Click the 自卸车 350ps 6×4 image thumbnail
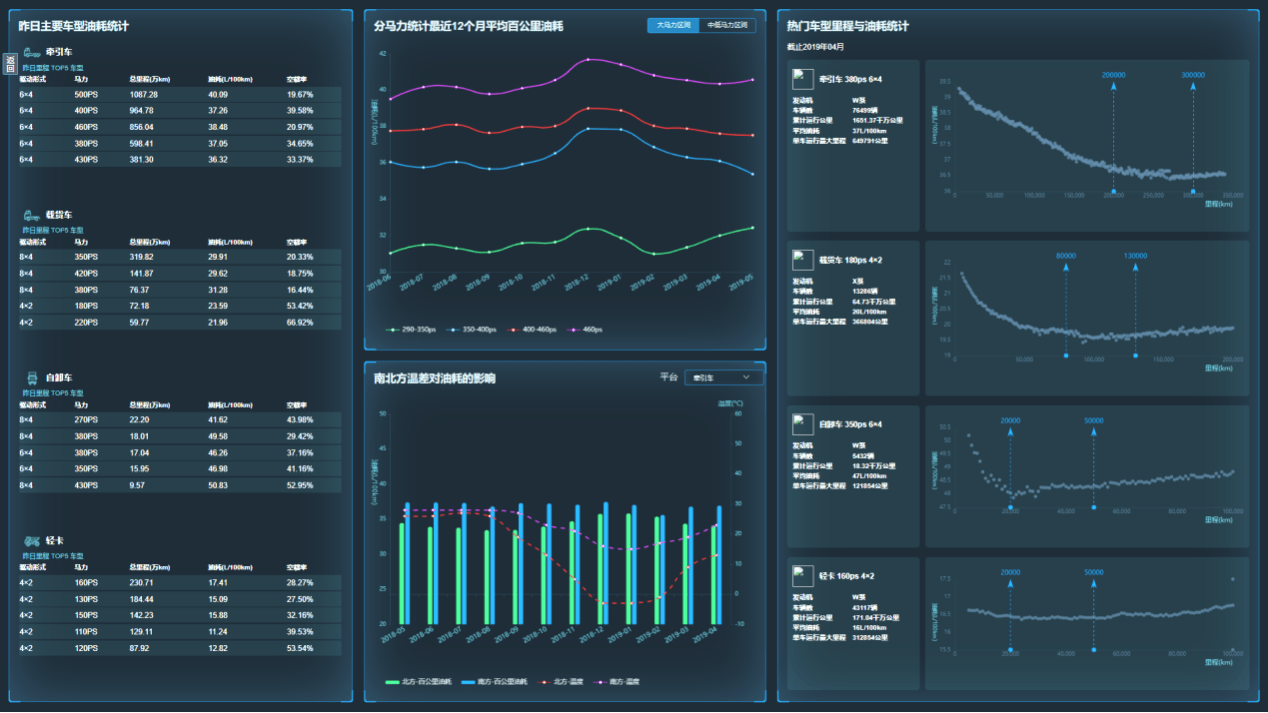Screen dimensions: 1268x713 click(802, 424)
